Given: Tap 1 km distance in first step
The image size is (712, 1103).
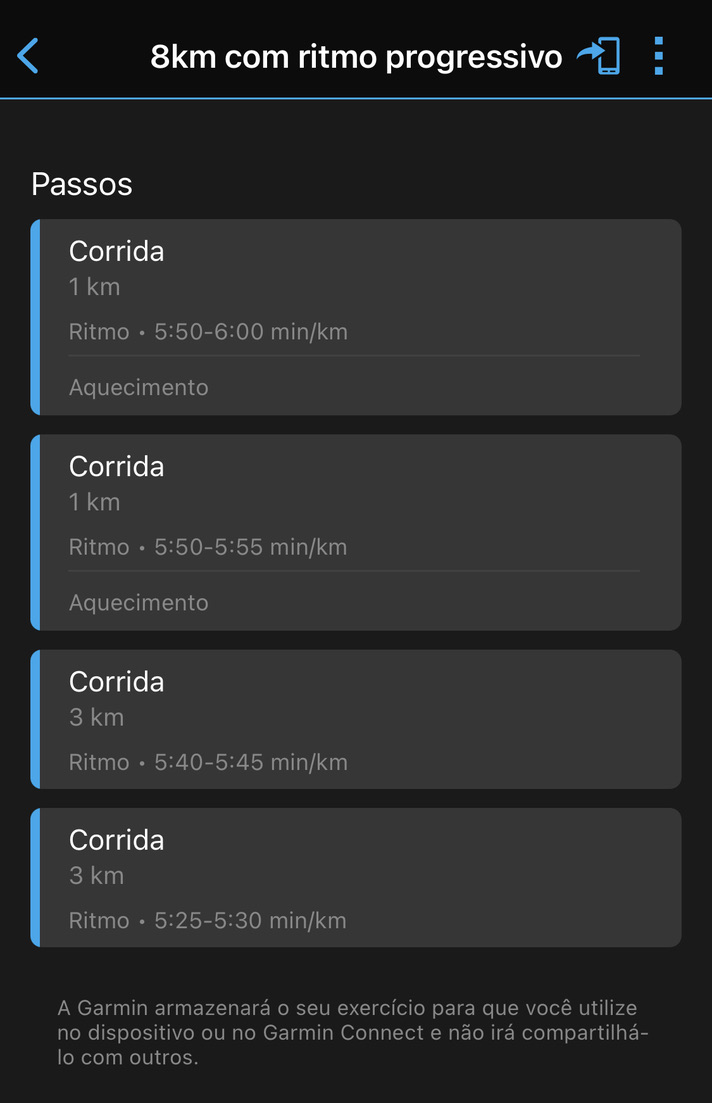Looking at the screenshot, I should point(94,287).
